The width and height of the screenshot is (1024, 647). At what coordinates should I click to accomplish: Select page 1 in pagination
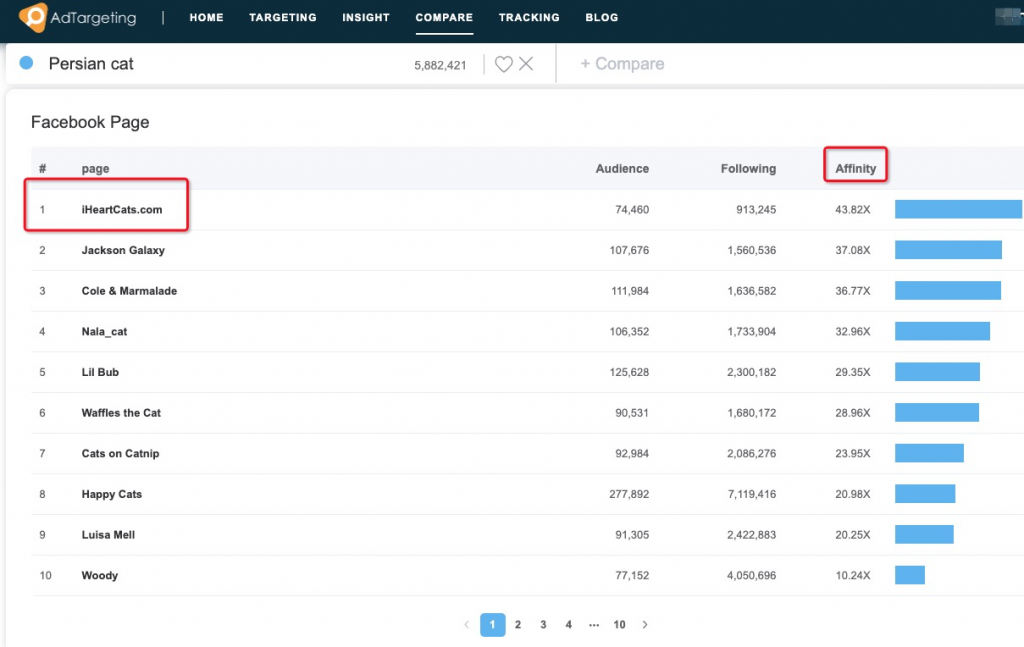[492, 625]
